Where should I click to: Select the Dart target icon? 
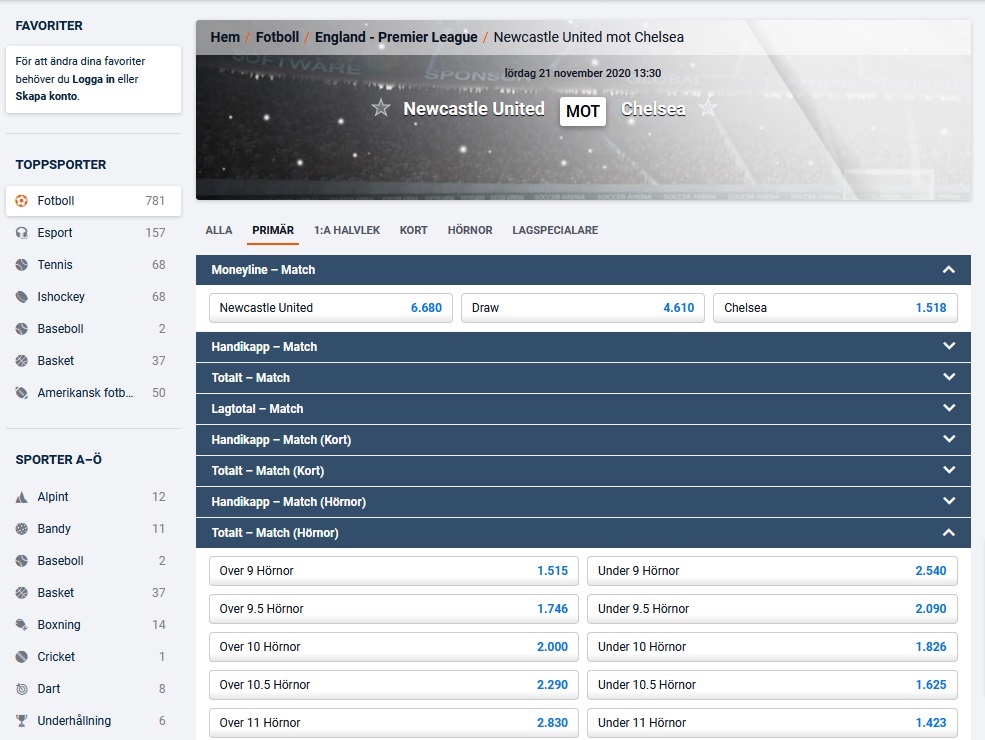(21, 689)
